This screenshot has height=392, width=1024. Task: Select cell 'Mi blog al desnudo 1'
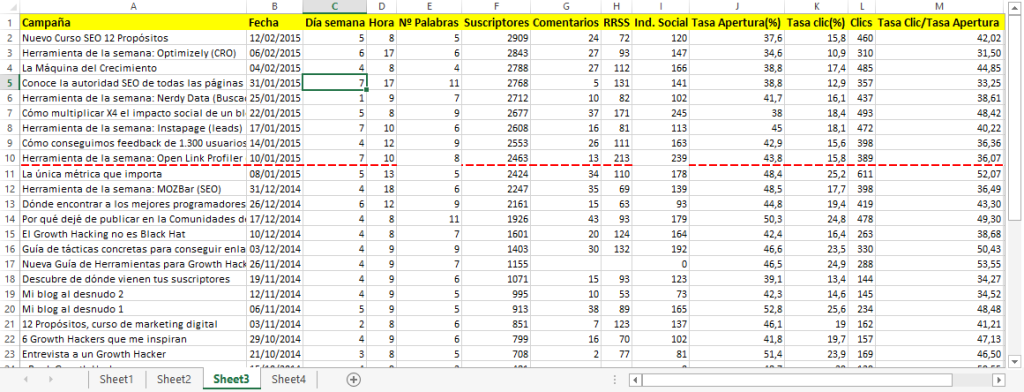133,309
